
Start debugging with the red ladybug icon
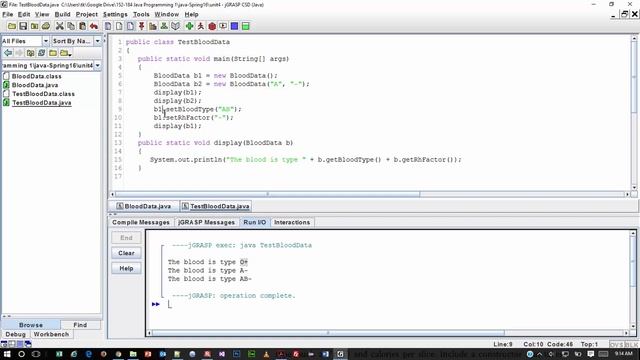(212, 26)
